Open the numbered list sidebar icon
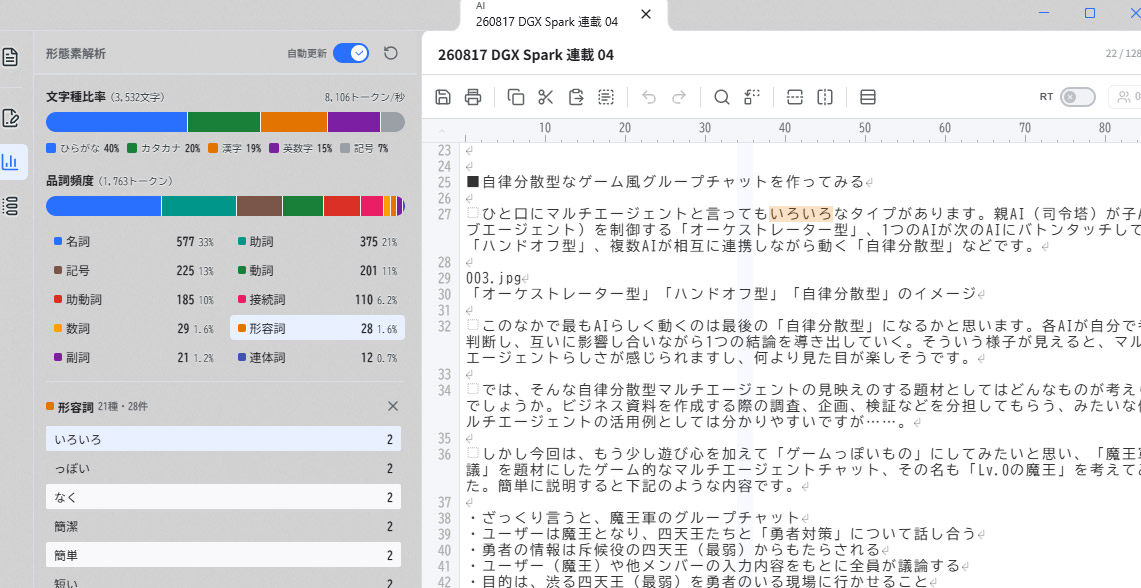This screenshot has width=1141, height=588. (10, 206)
